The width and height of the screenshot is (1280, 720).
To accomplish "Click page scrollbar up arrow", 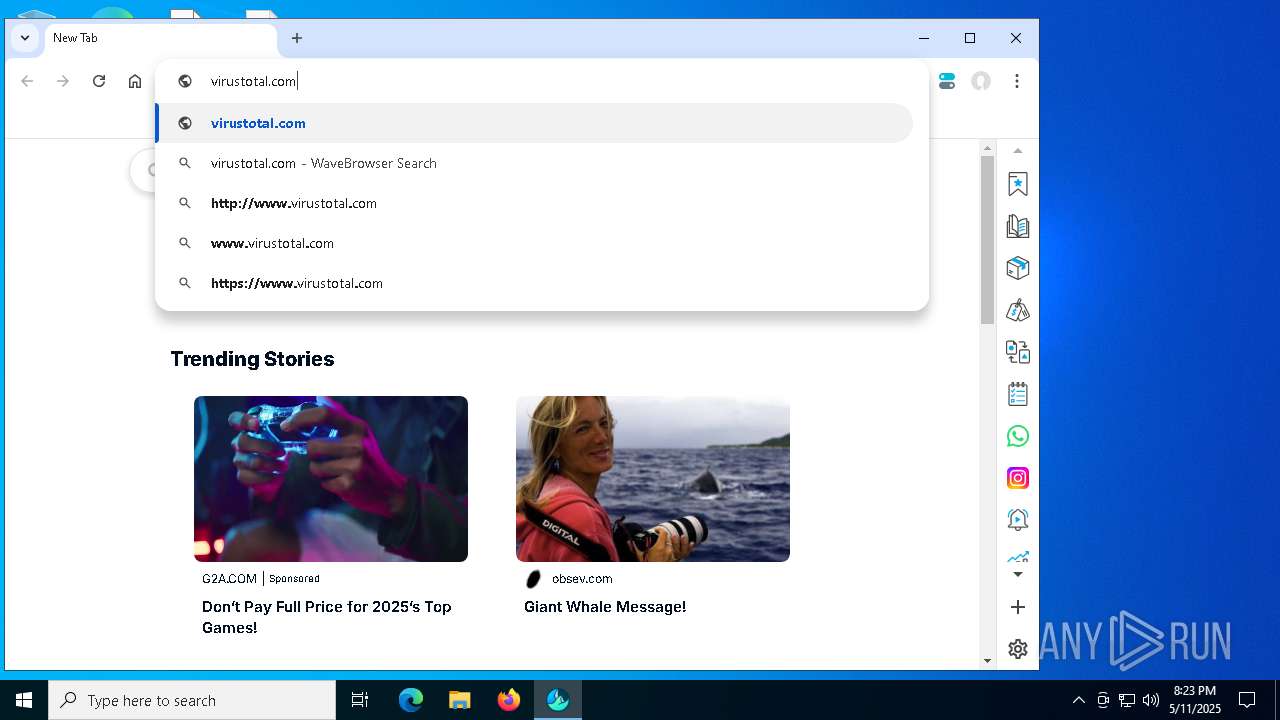I will click(987, 148).
